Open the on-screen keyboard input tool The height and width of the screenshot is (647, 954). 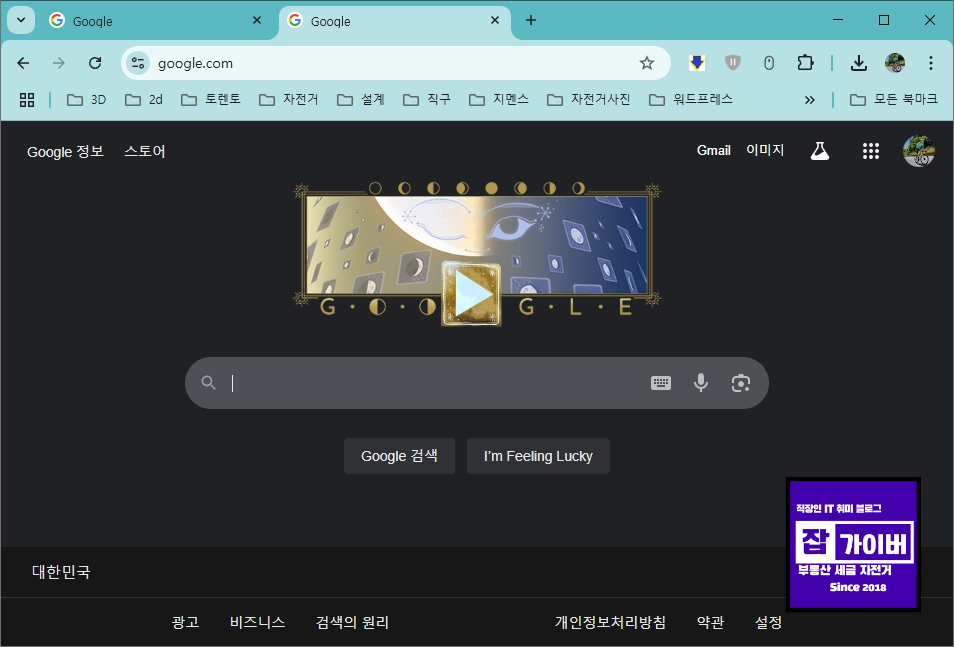click(x=661, y=383)
